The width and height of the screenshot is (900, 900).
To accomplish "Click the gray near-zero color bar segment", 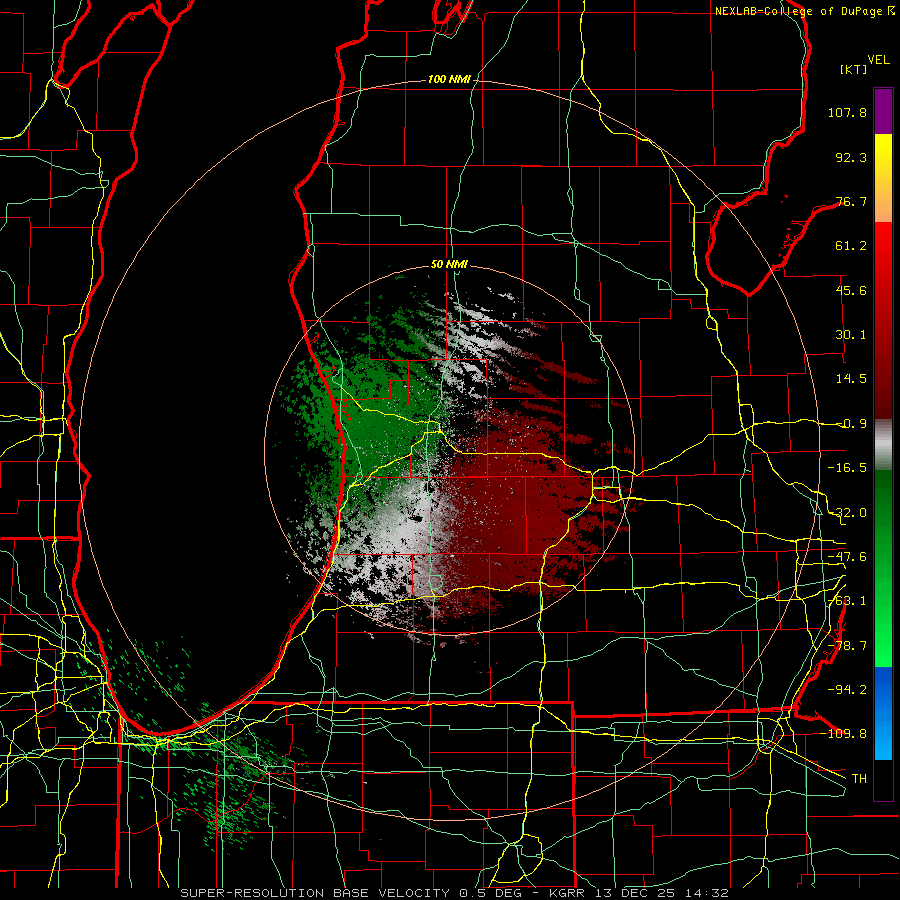I will tap(883, 445).
